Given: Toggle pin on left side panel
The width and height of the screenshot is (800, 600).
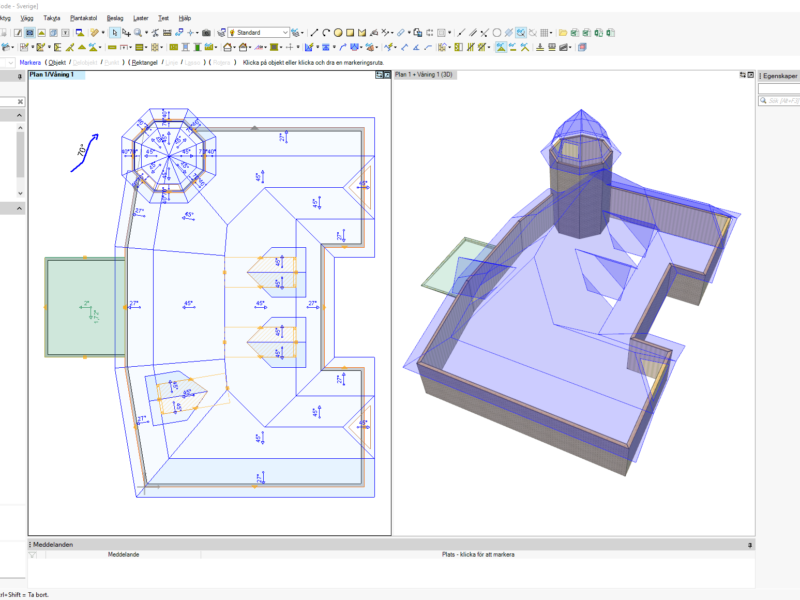Looking at the screenshot, I should click(19, 77).
